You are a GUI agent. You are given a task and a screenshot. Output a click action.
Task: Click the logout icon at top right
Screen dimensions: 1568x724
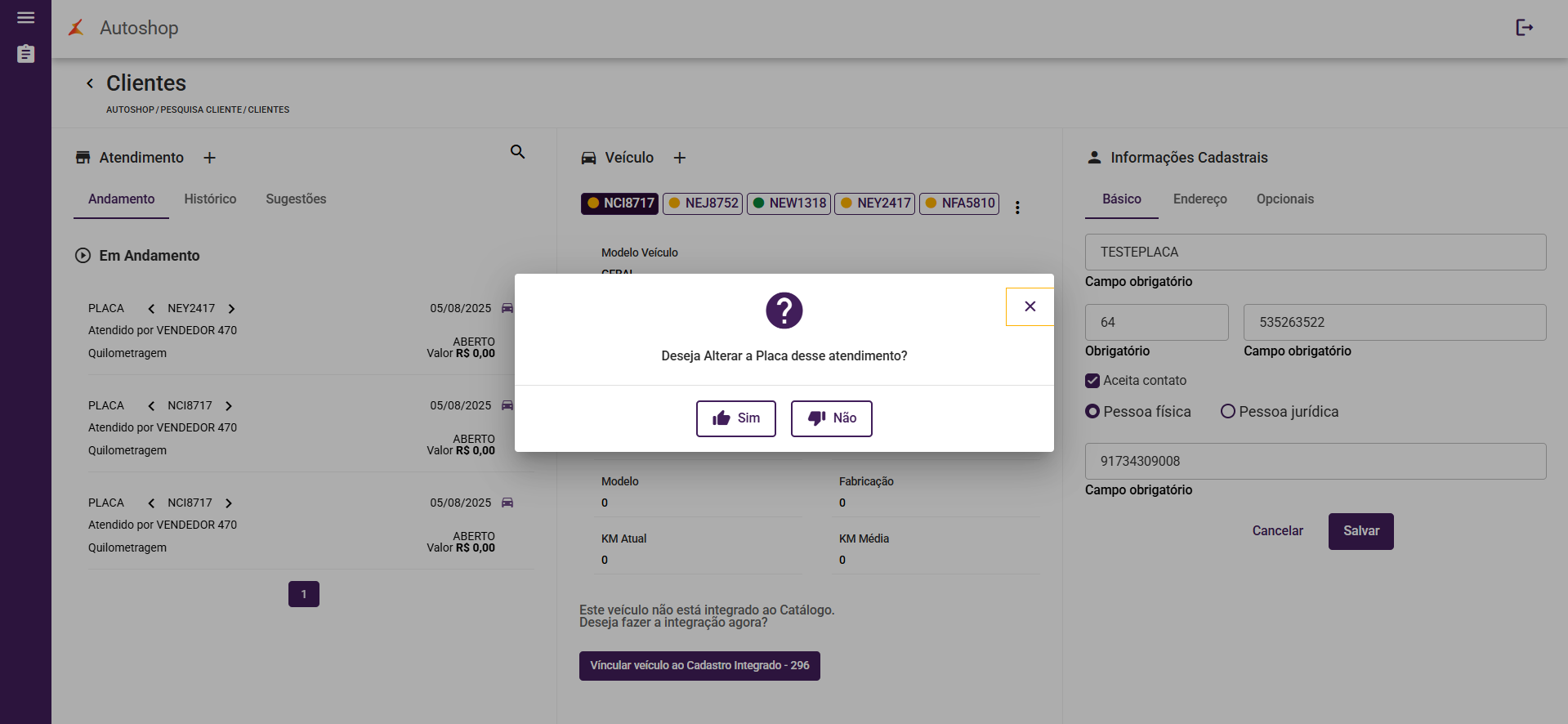point(1524,28)
